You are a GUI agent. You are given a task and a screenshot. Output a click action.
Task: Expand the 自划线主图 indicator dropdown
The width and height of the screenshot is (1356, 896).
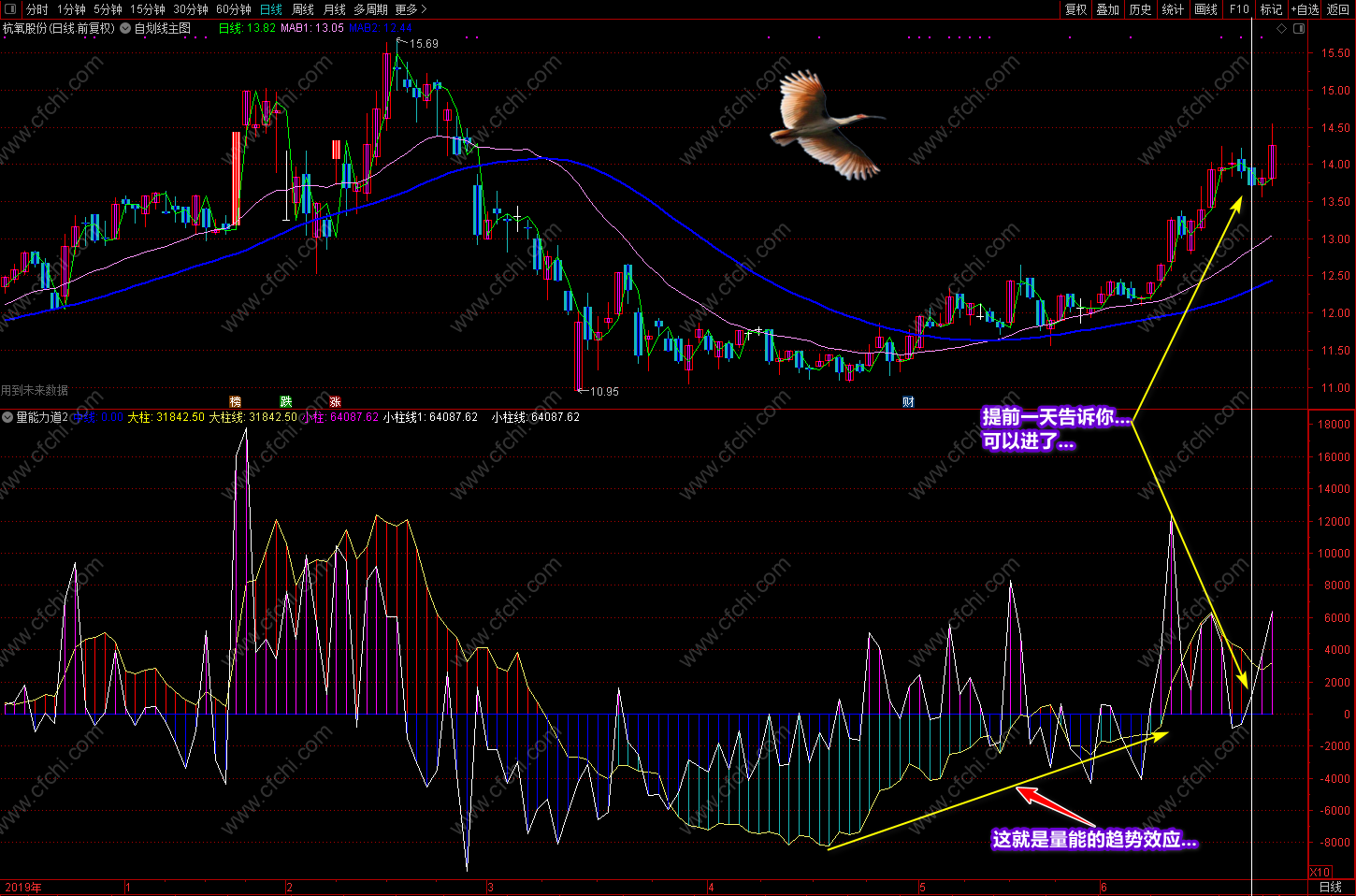click(125, 28)
